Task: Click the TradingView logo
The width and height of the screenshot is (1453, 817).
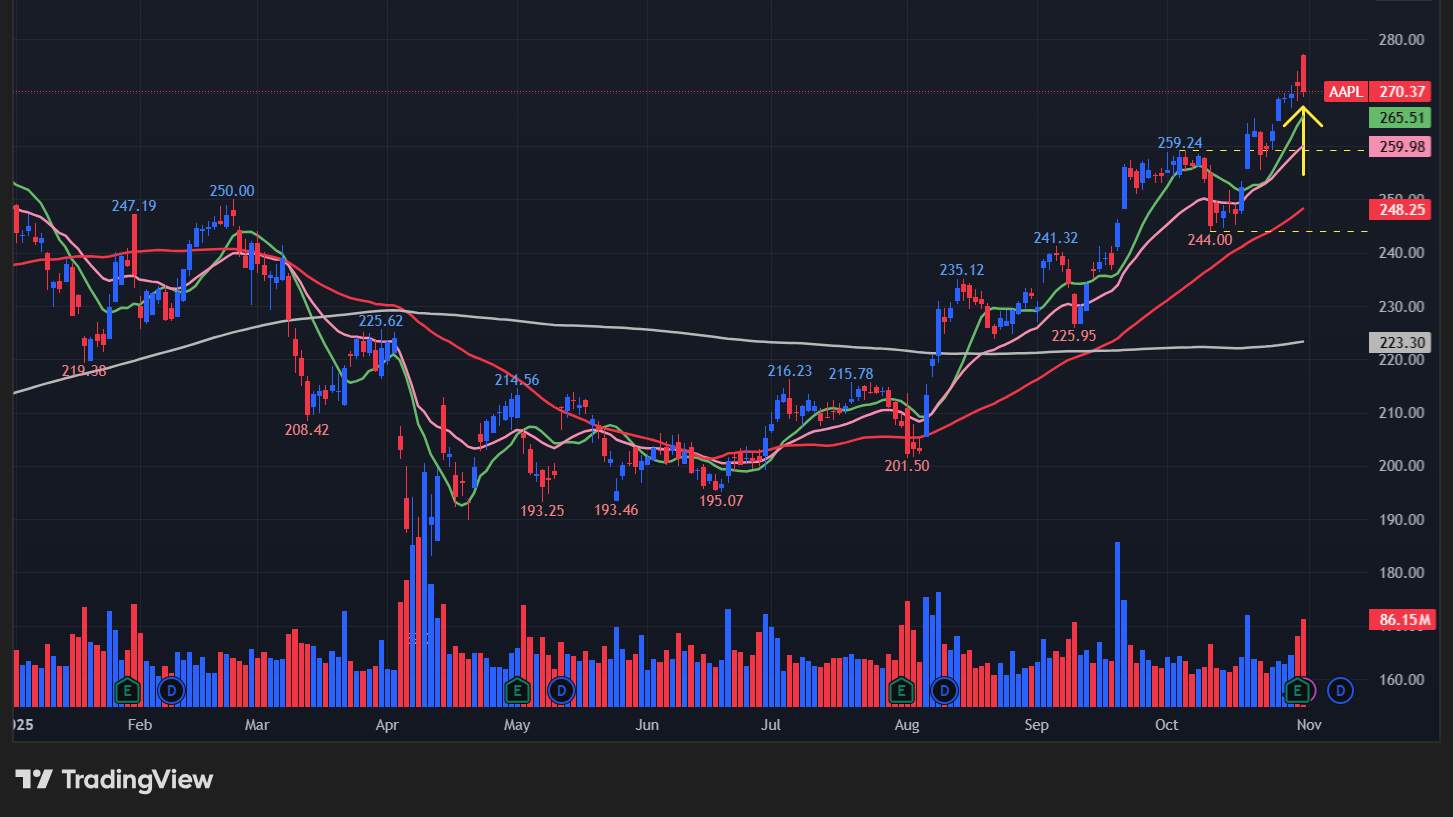Action: click(x=114, y=780)
